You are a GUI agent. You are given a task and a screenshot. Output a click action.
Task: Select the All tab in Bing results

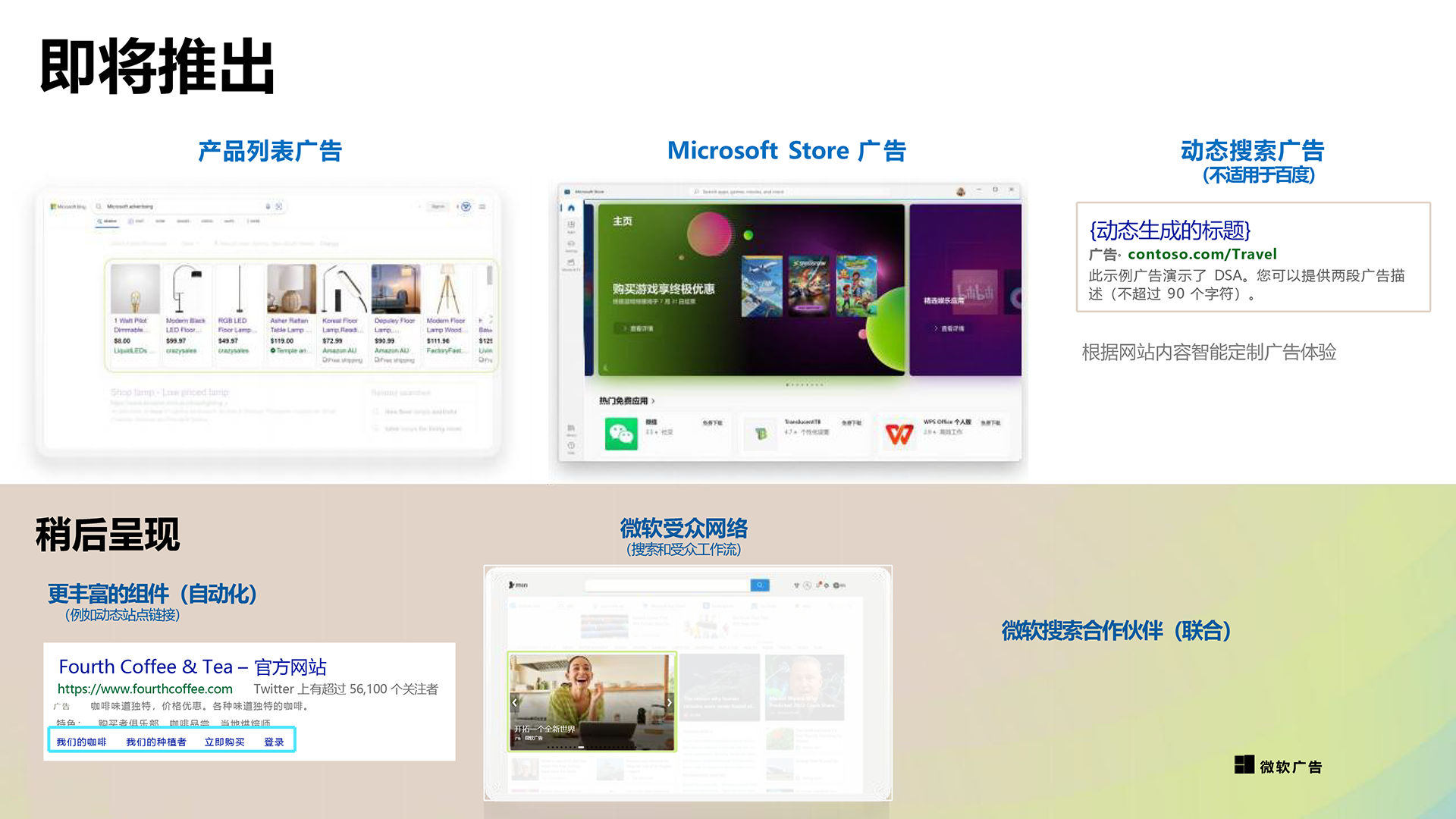click(x=107, y=221)
